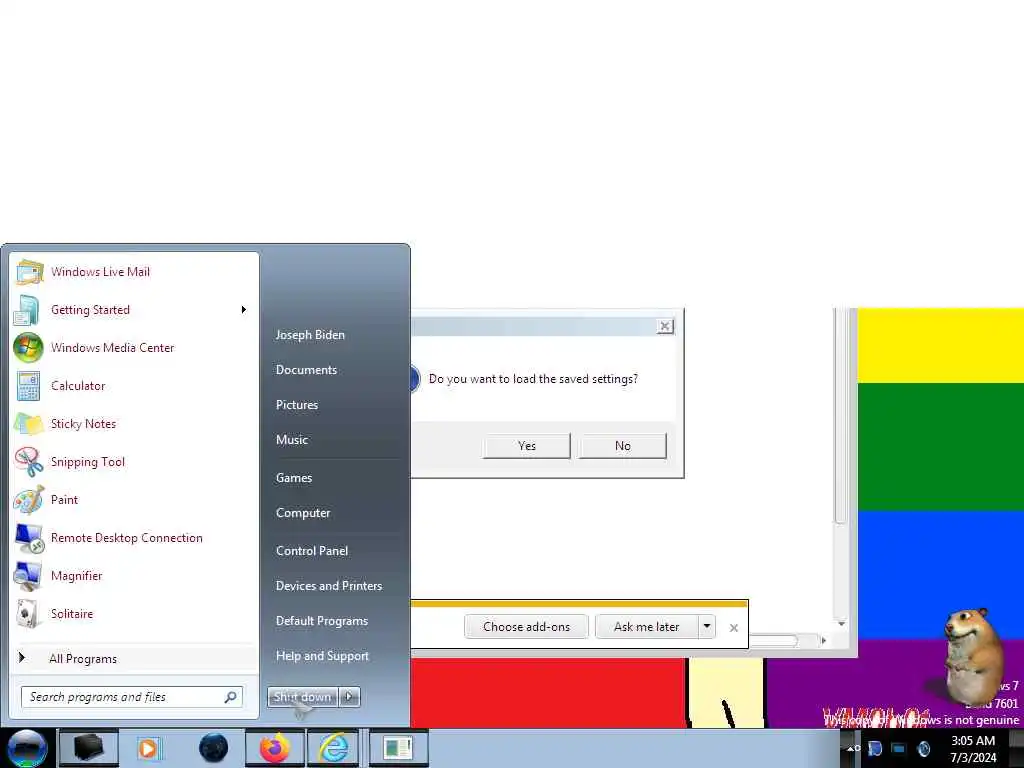The image size is (1024, 768).
Task: Close the add-ons notification bar
Action: 733,628
